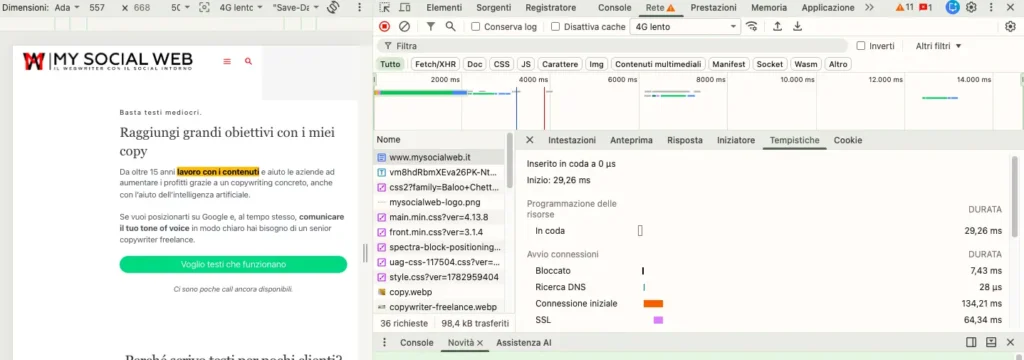The width and height of the screenshot is (1024, 360).
Task: Click Voglio testi che funzionano button
Action: point(233,265)
